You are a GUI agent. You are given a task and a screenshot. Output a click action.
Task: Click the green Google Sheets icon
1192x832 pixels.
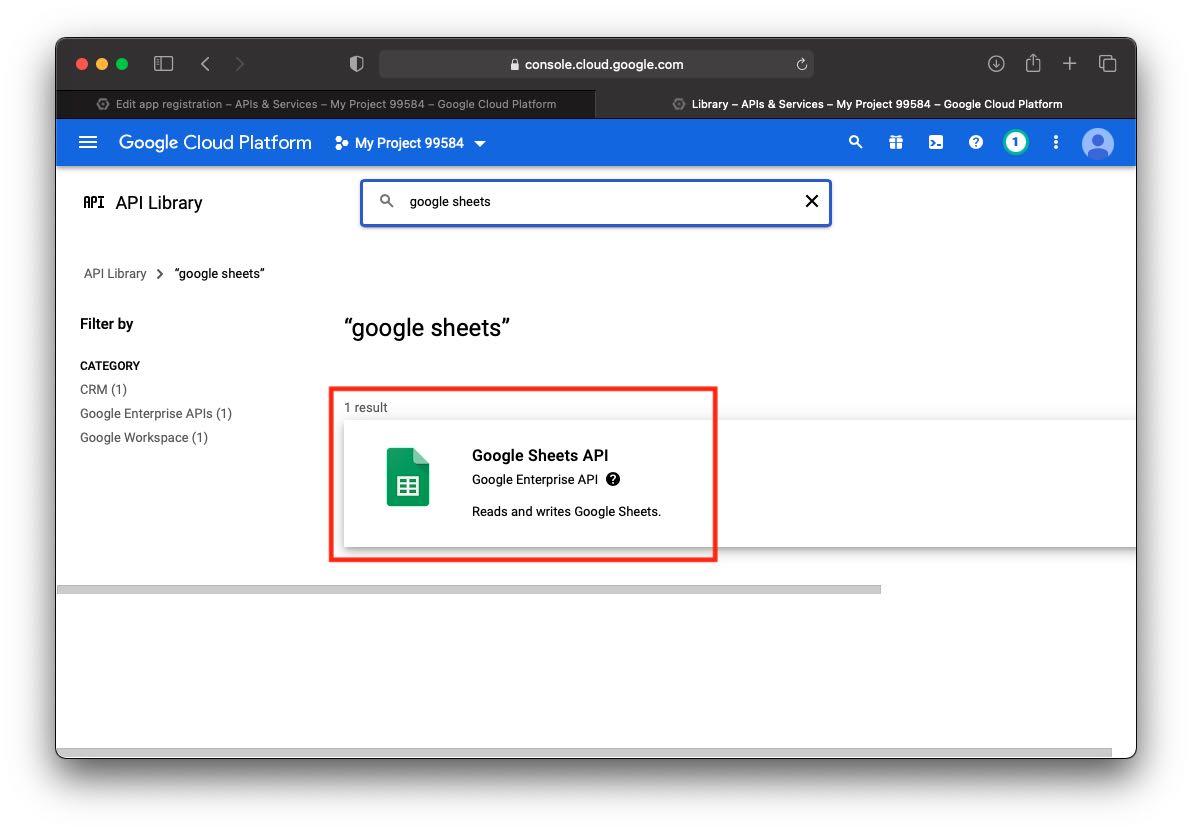(x=407, y=477)
